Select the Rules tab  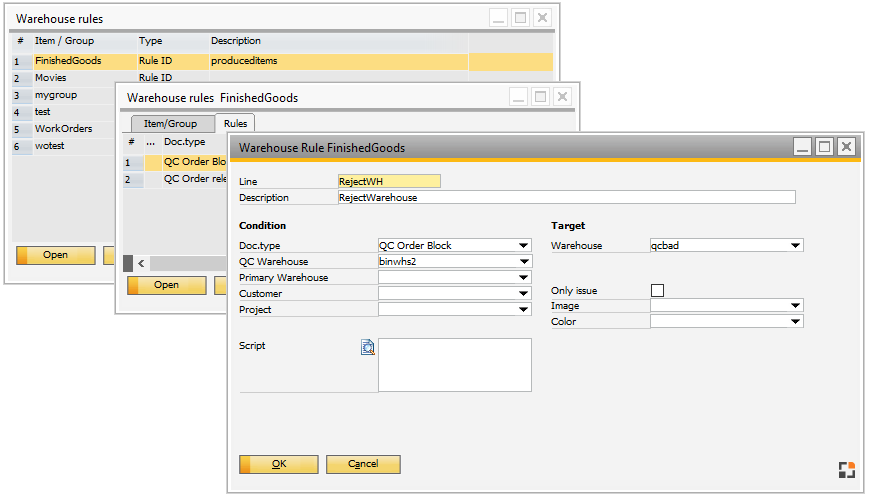[236, 124]
